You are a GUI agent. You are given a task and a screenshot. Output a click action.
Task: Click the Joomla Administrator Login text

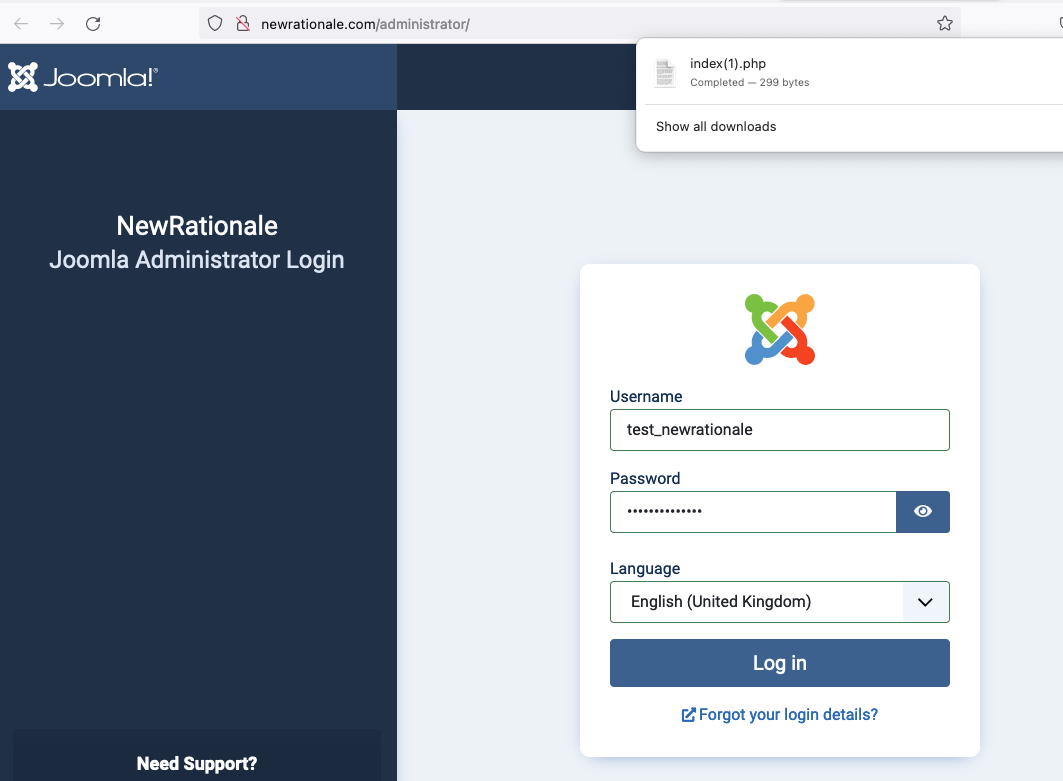click(197, 260)
